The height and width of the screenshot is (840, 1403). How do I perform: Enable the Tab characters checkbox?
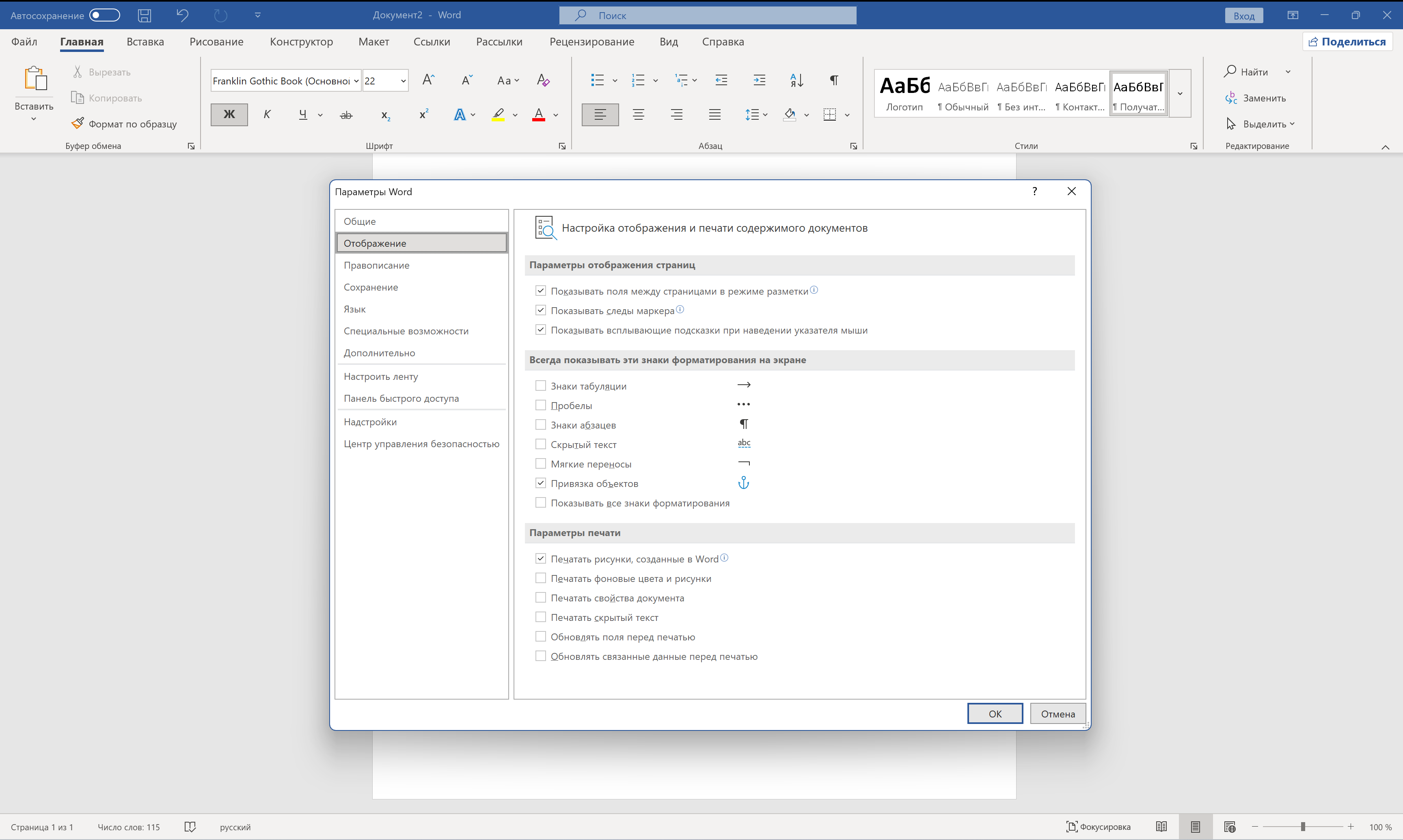pos(540,386)
